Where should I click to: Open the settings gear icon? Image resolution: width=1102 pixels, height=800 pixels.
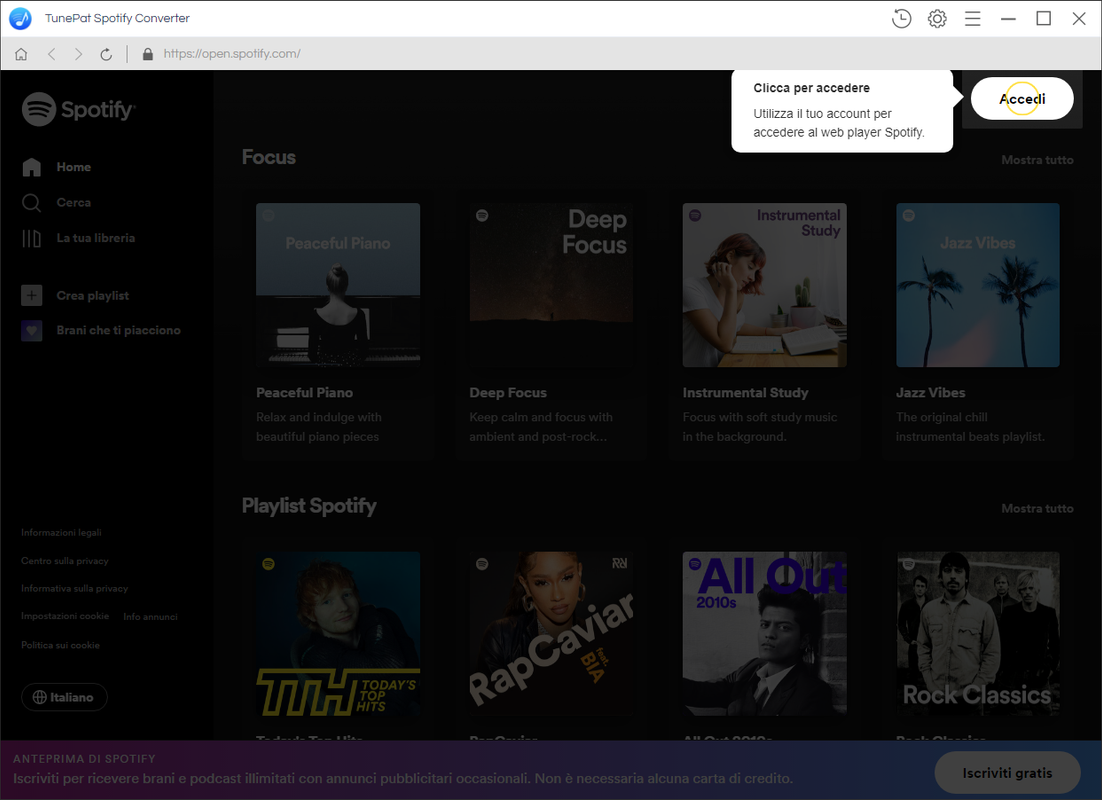pos(937,18)
